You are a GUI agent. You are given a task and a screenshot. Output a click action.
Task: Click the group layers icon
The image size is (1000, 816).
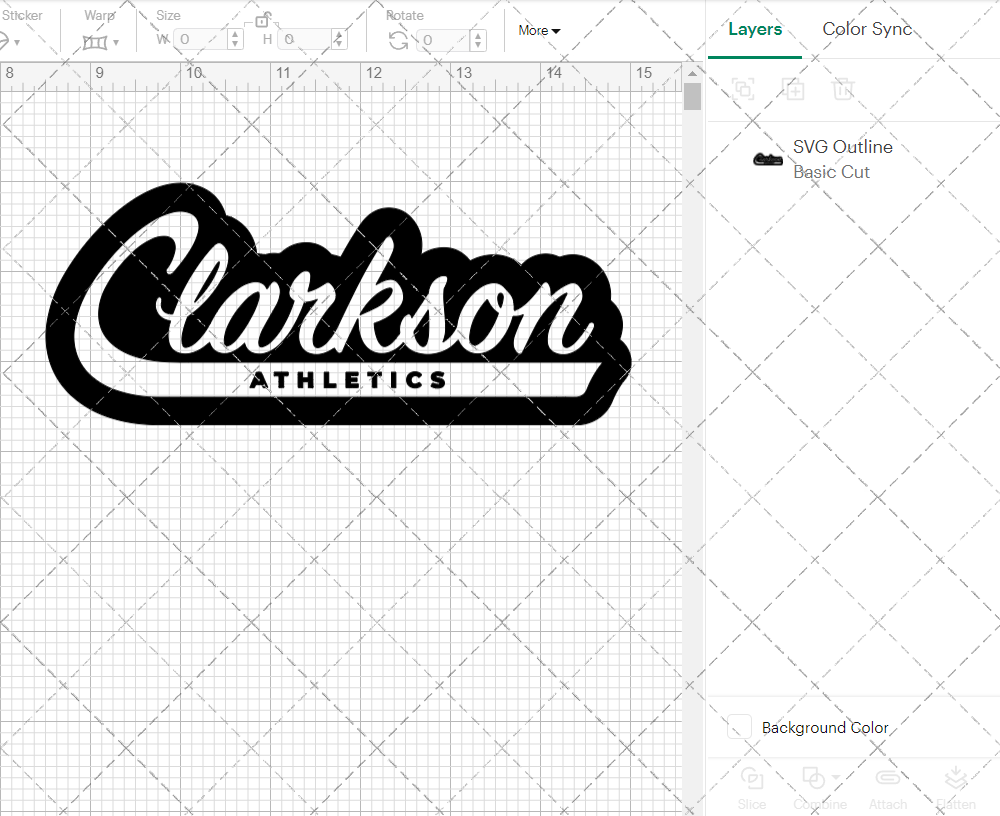(743, 89)
